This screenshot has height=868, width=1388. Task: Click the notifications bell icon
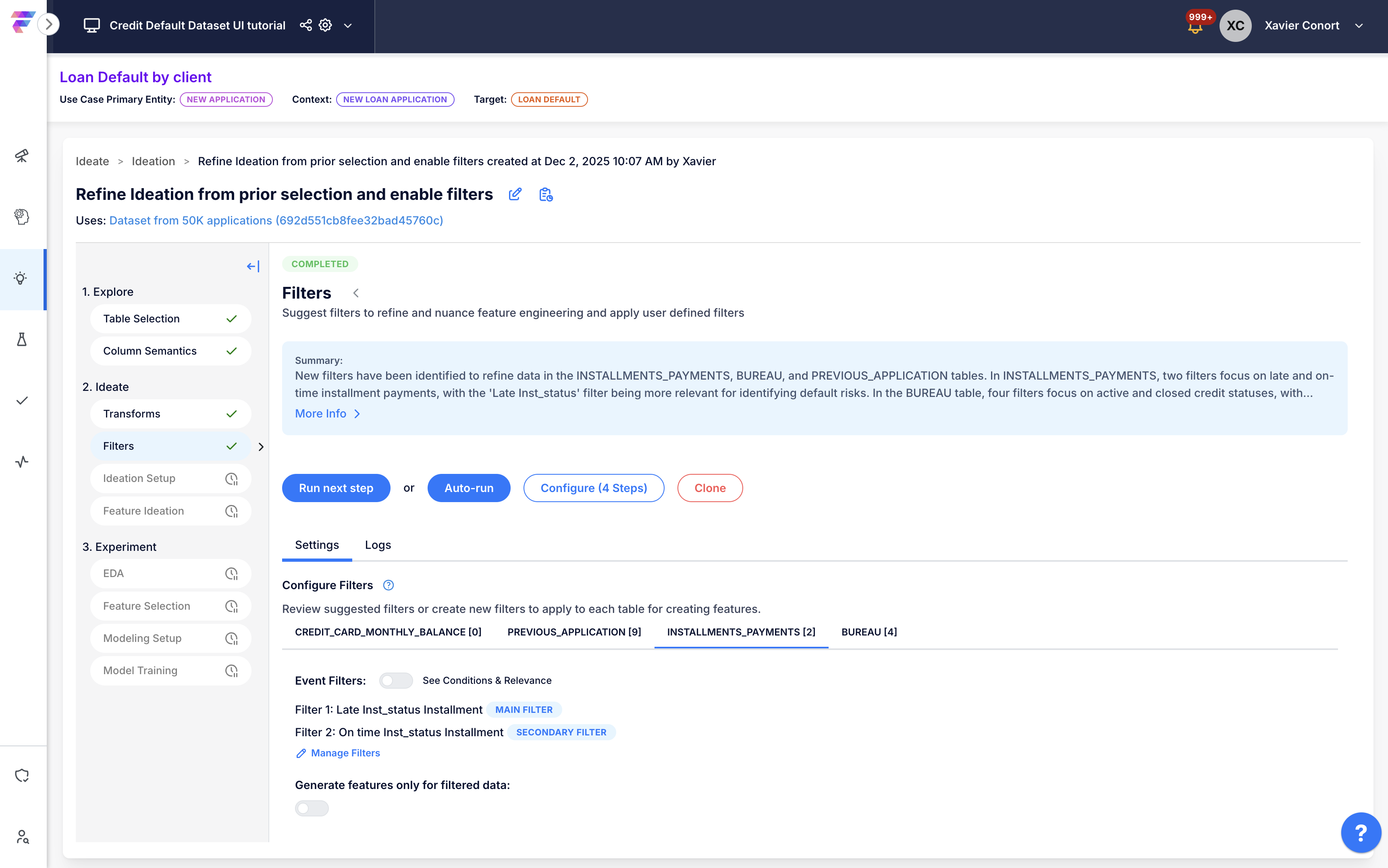1195,27
